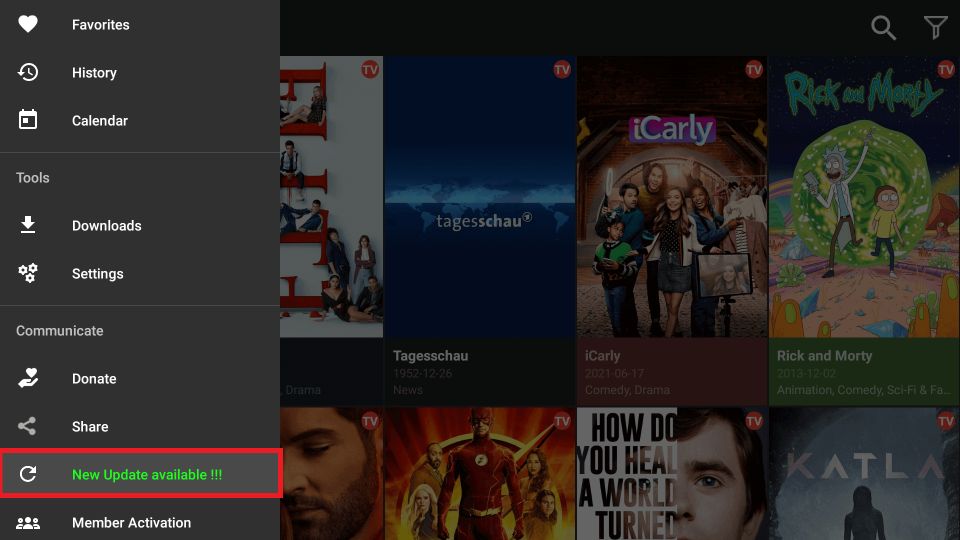Open the 'How do you heal a world' poster
The image size is (960, 540).
(672, 474)
